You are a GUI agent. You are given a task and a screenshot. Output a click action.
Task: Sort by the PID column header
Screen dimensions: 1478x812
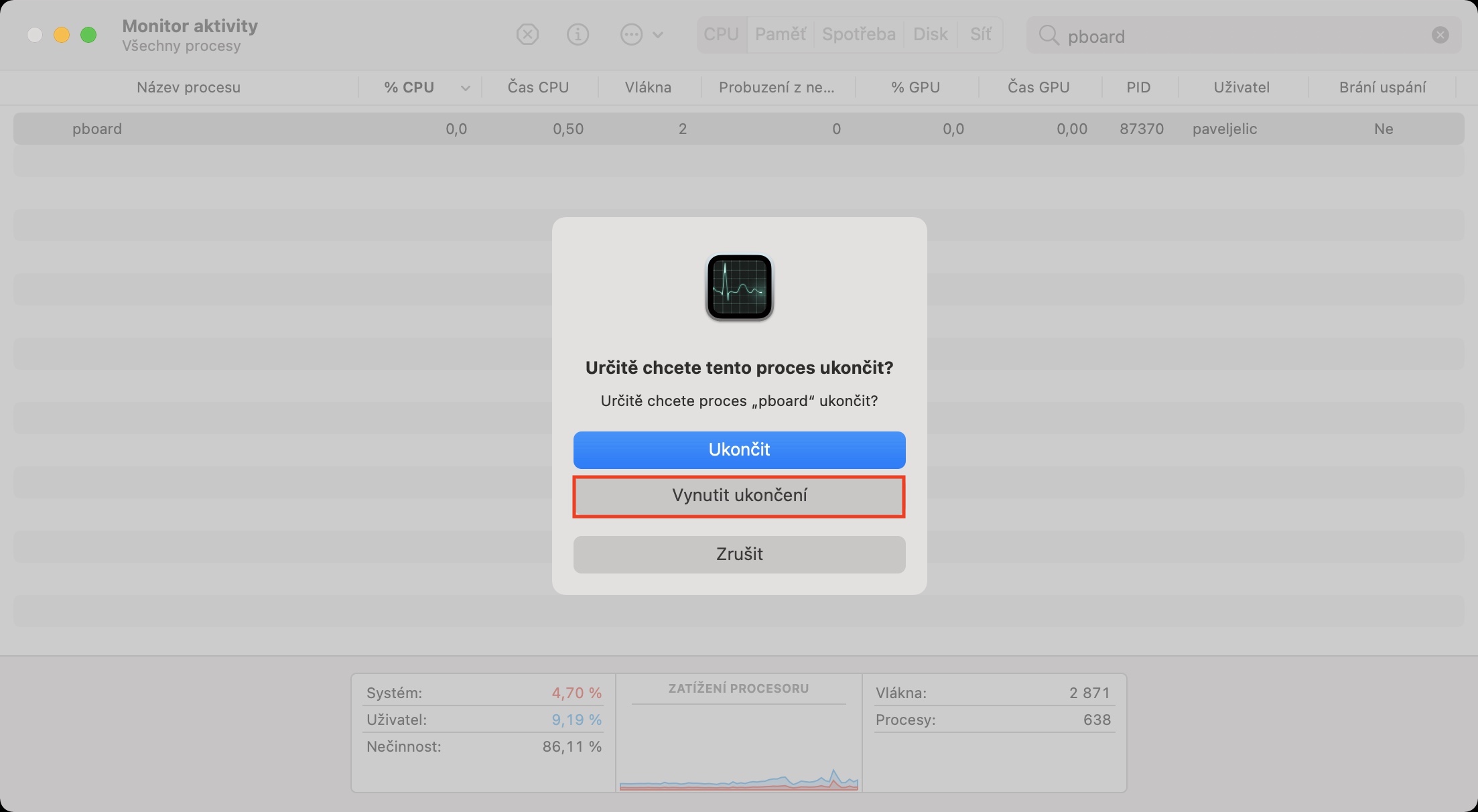click(x=1138, y=88)
